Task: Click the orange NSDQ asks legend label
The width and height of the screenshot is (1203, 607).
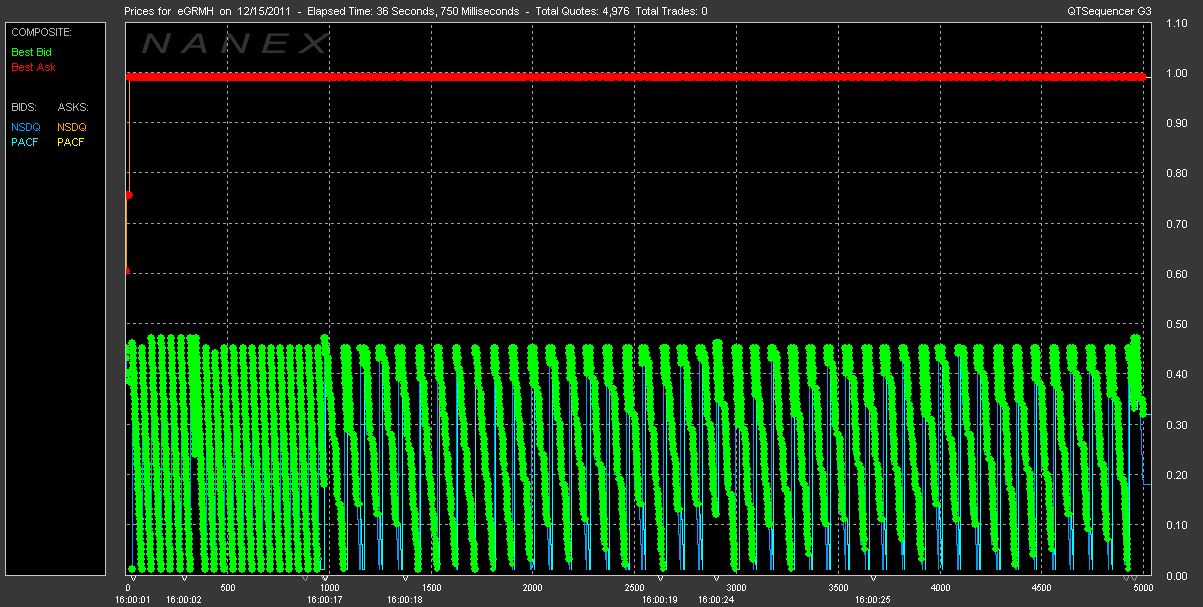Action: pos(72,127)
